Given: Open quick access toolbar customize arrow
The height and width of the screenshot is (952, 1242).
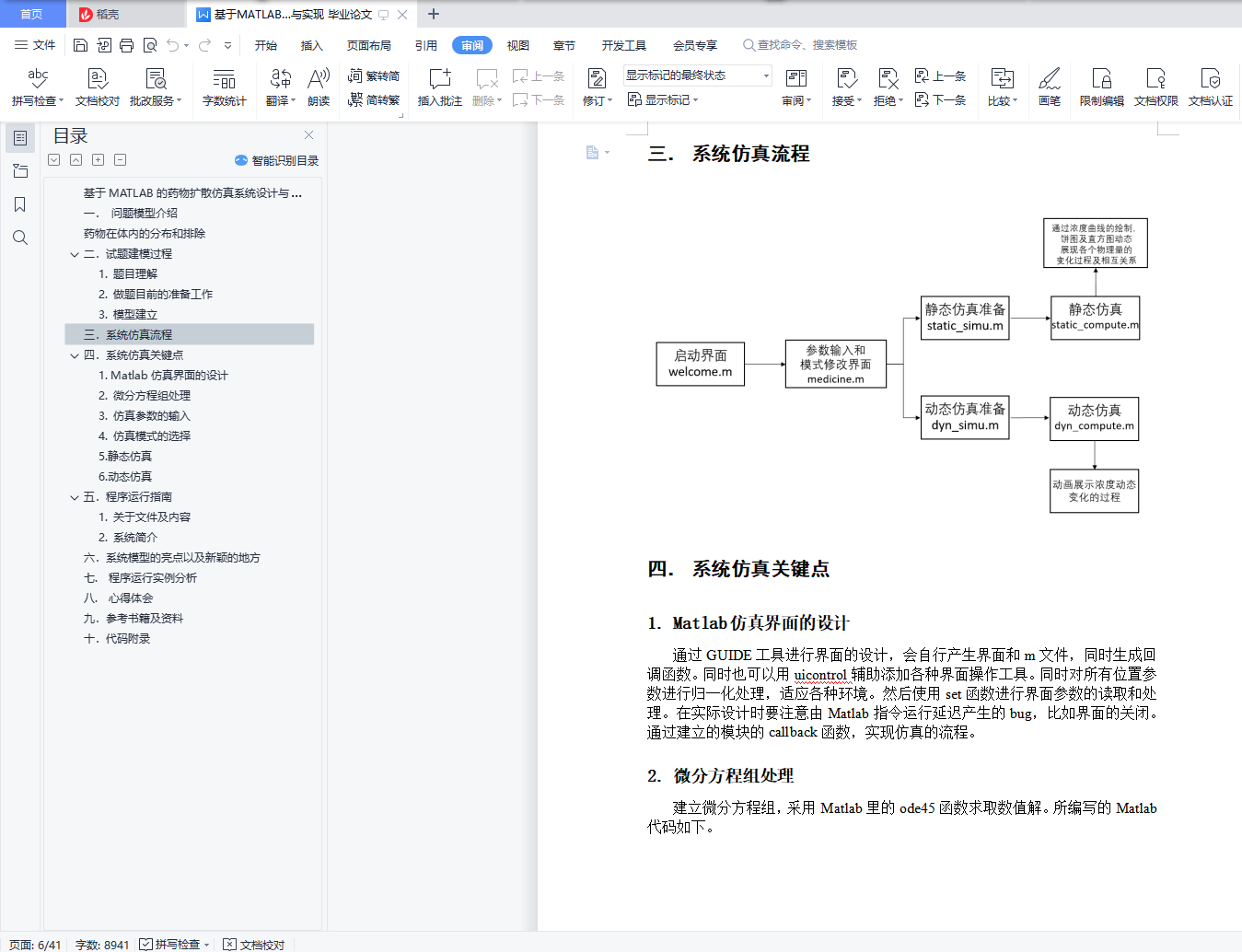Looking at the screenshot, I should coord(227,45).
